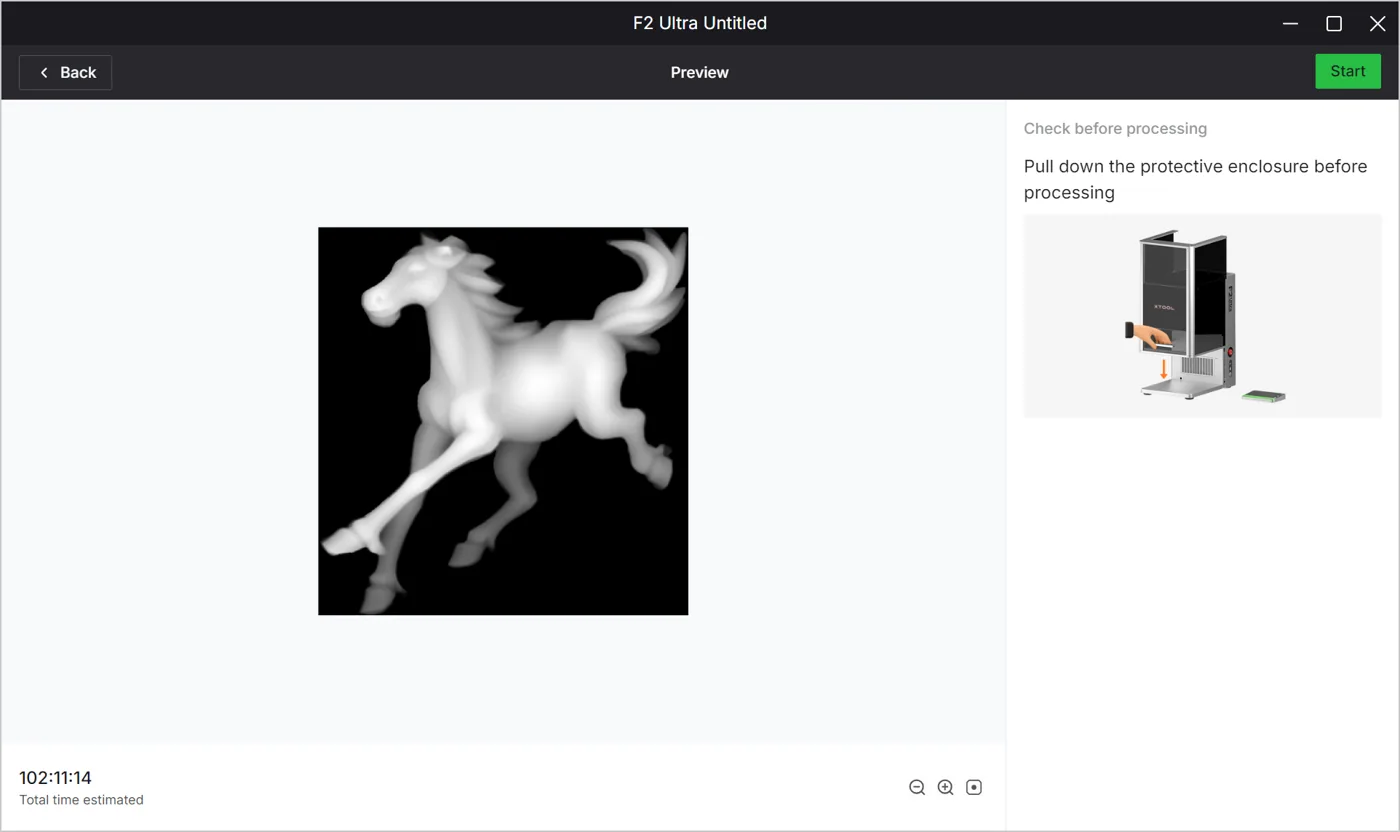Viewport: 1400px width, 832px height.
Task: Click the F2 Ultra Untitled title text
Action: tap(700, 23)
